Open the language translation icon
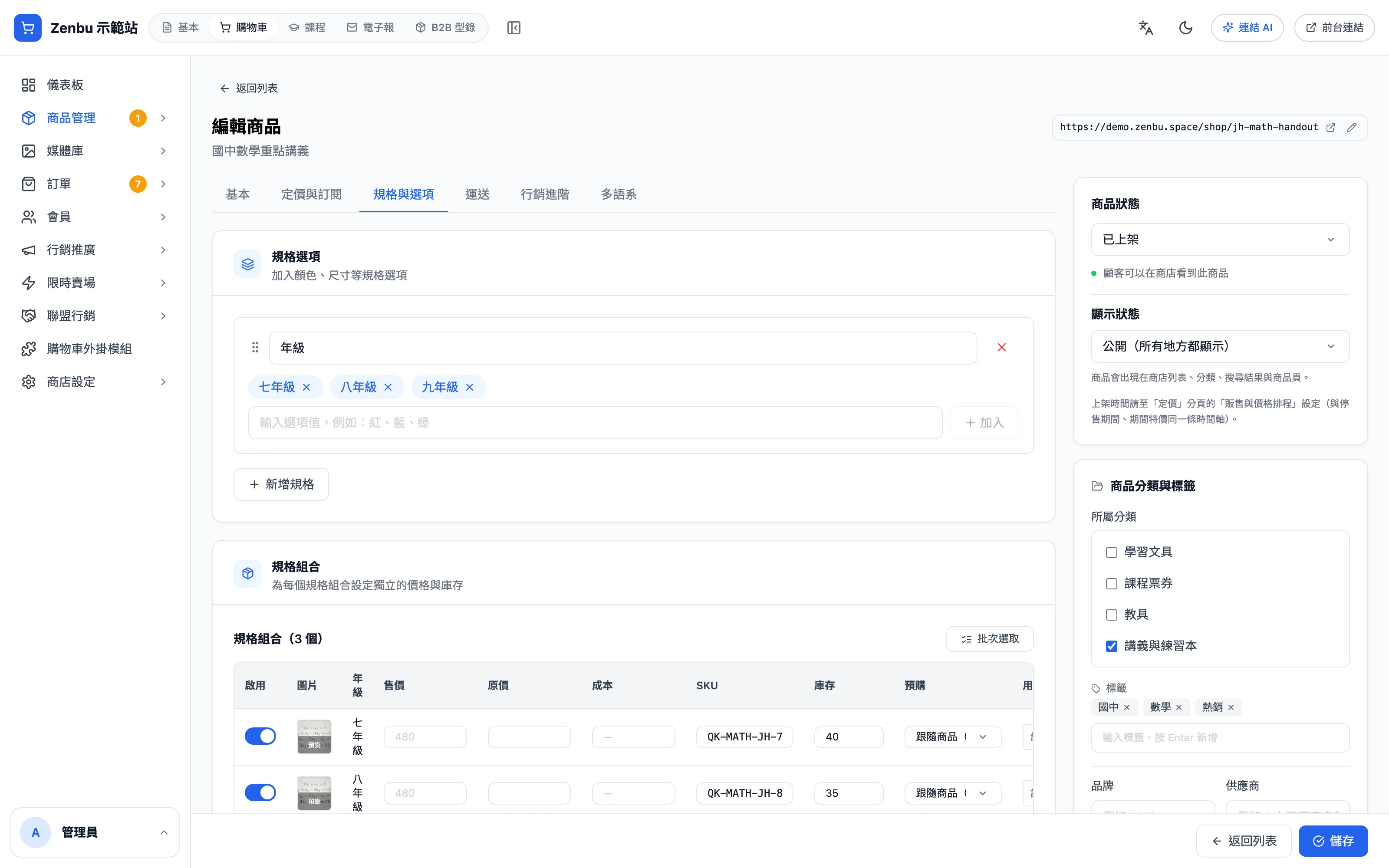Screen dimensions: 1389x868 pyautogui.click(x=1145, y=27)
